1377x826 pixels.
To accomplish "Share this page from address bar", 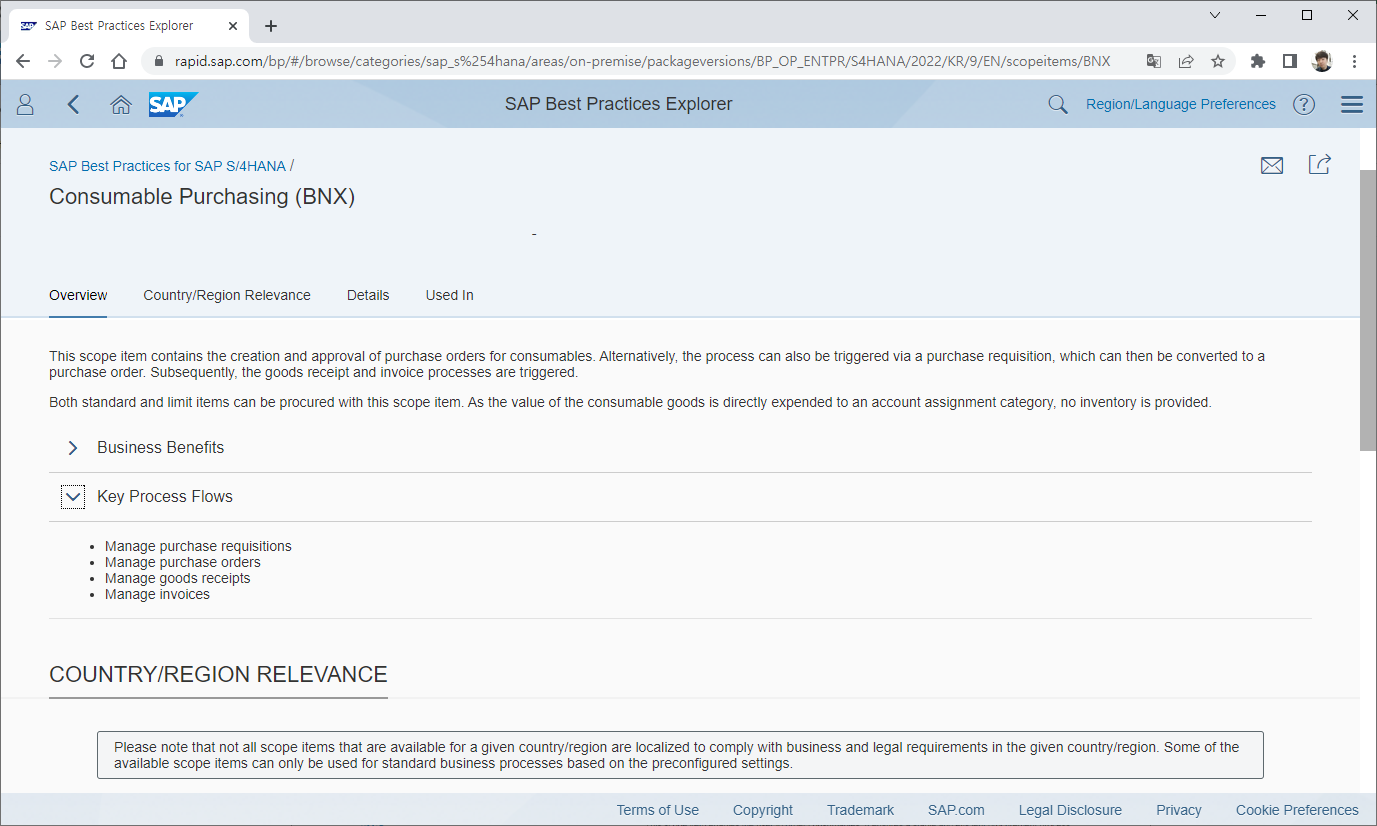I will [1186, 61].
